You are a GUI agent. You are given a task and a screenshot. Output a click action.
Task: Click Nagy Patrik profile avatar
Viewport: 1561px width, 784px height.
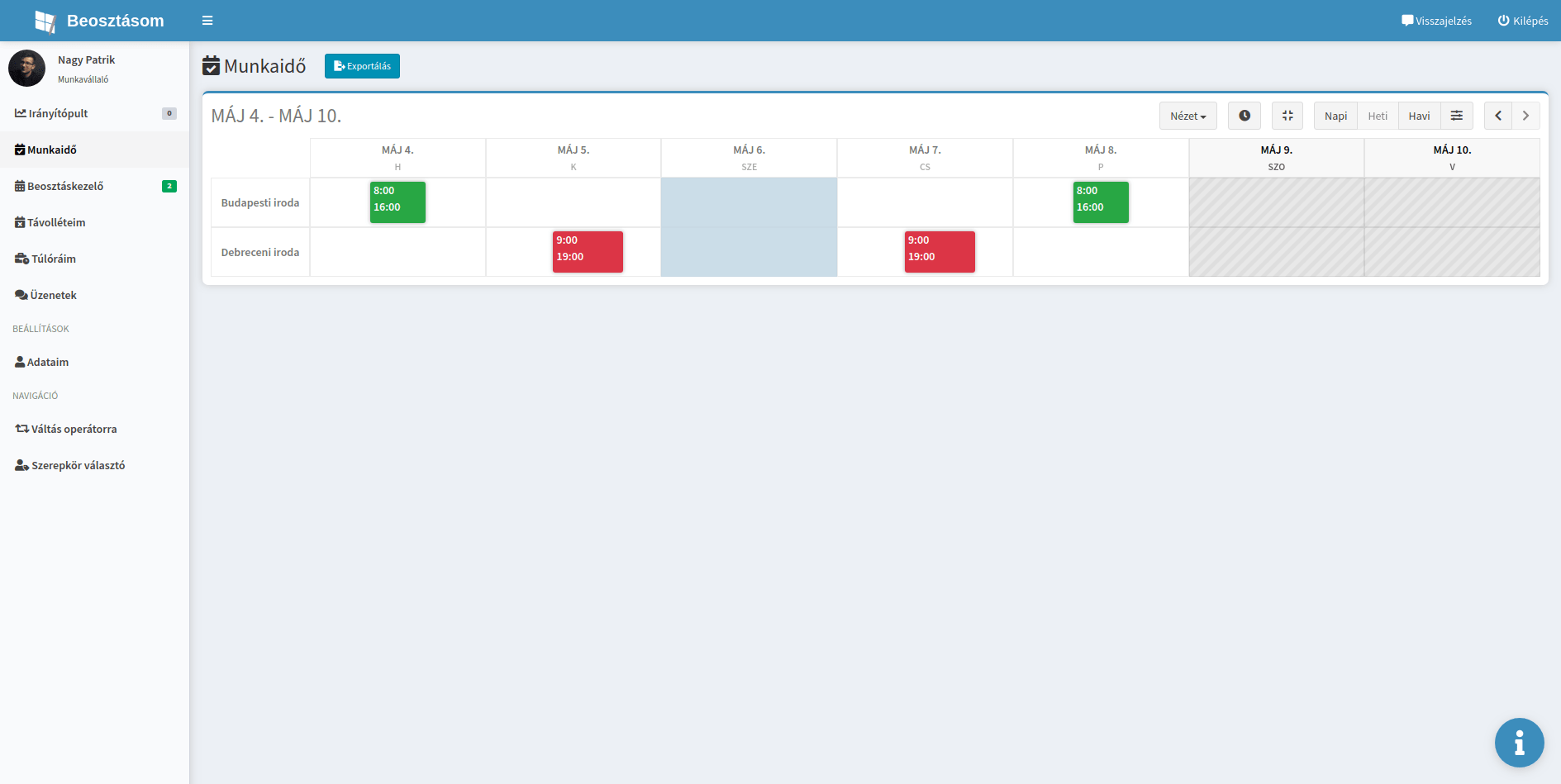point(26,69)
